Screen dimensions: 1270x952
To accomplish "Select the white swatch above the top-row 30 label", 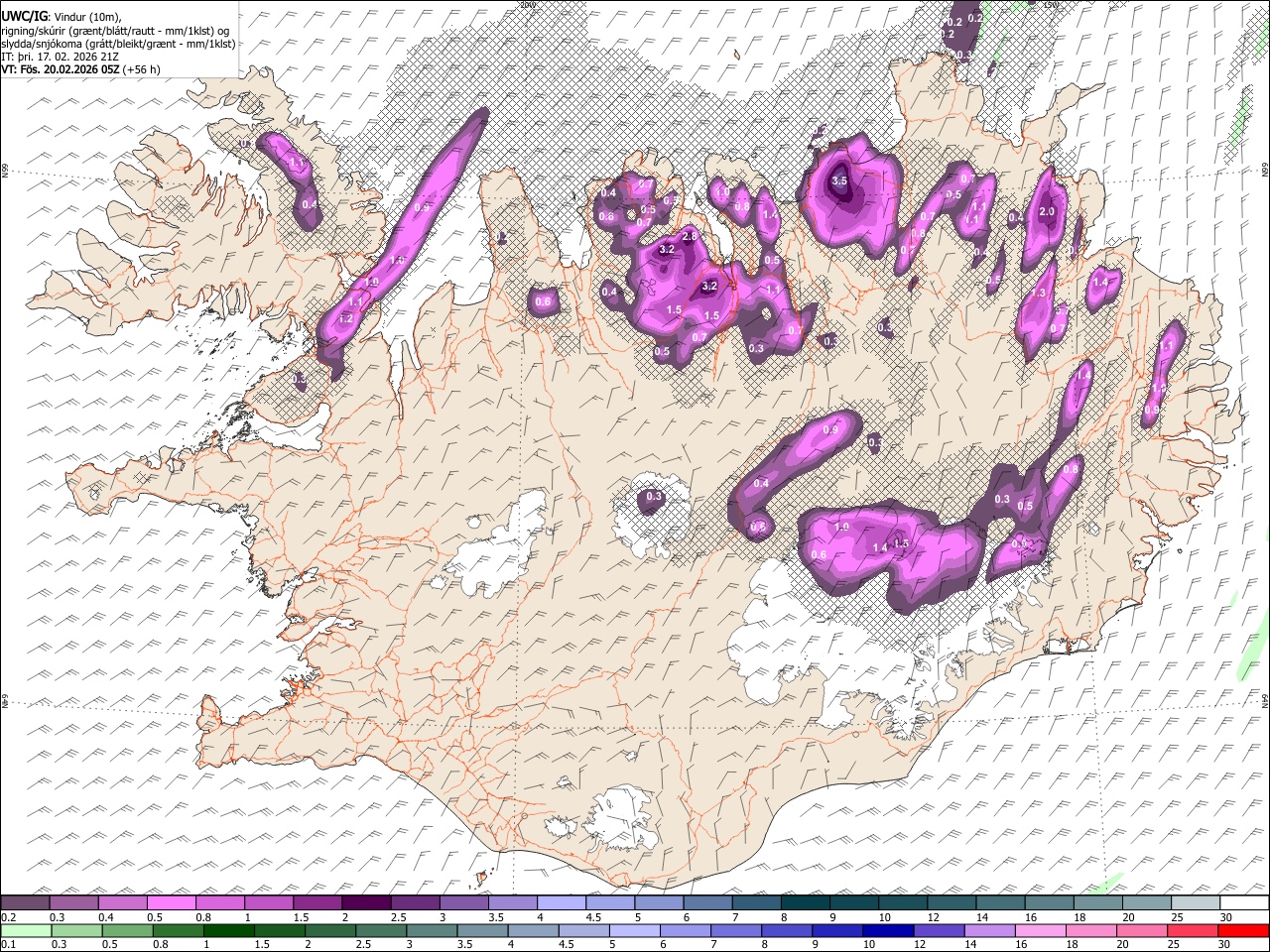I will pyautogui.click(x=1243, y=903).
